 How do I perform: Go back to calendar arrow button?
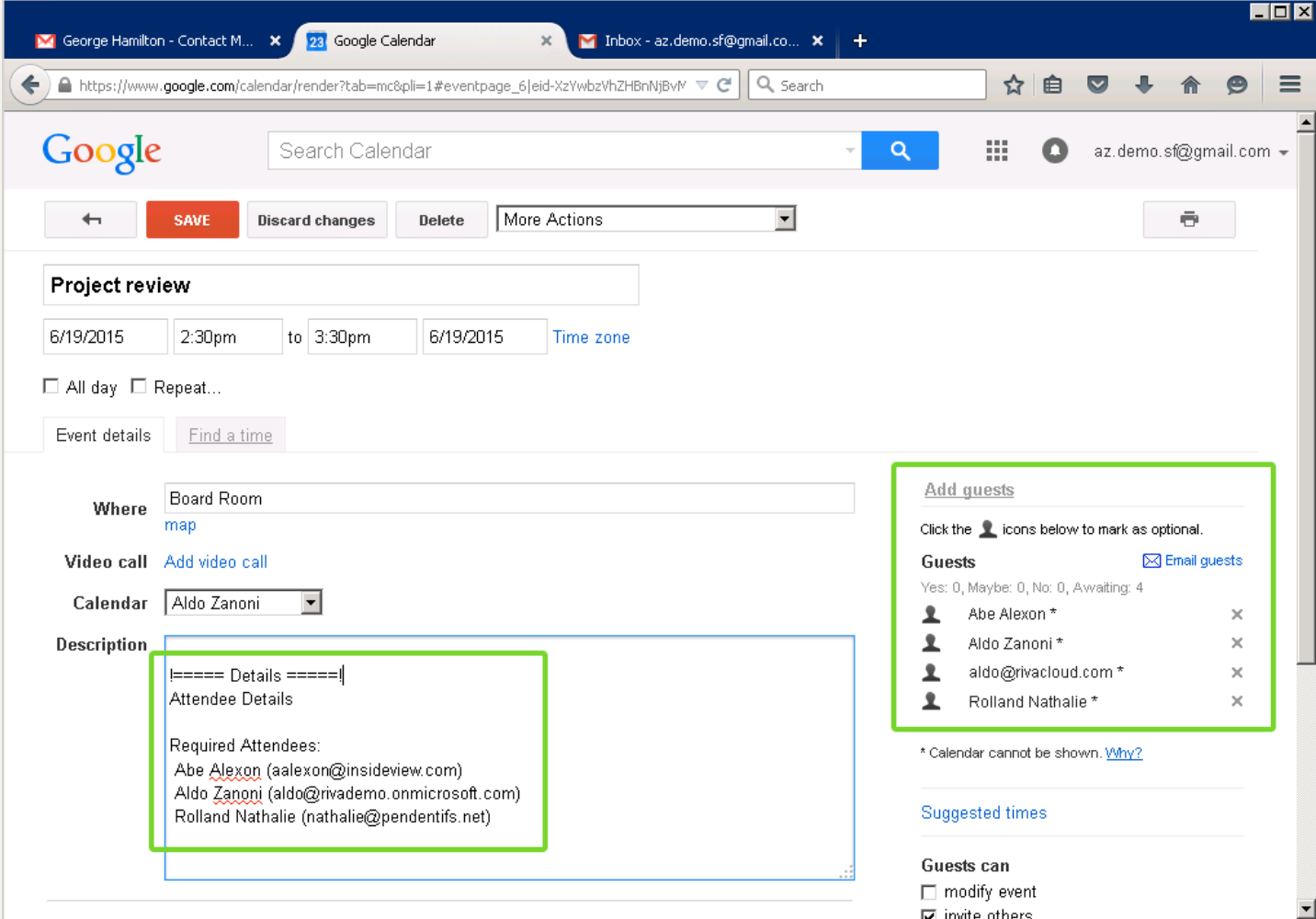click(91, 220)
